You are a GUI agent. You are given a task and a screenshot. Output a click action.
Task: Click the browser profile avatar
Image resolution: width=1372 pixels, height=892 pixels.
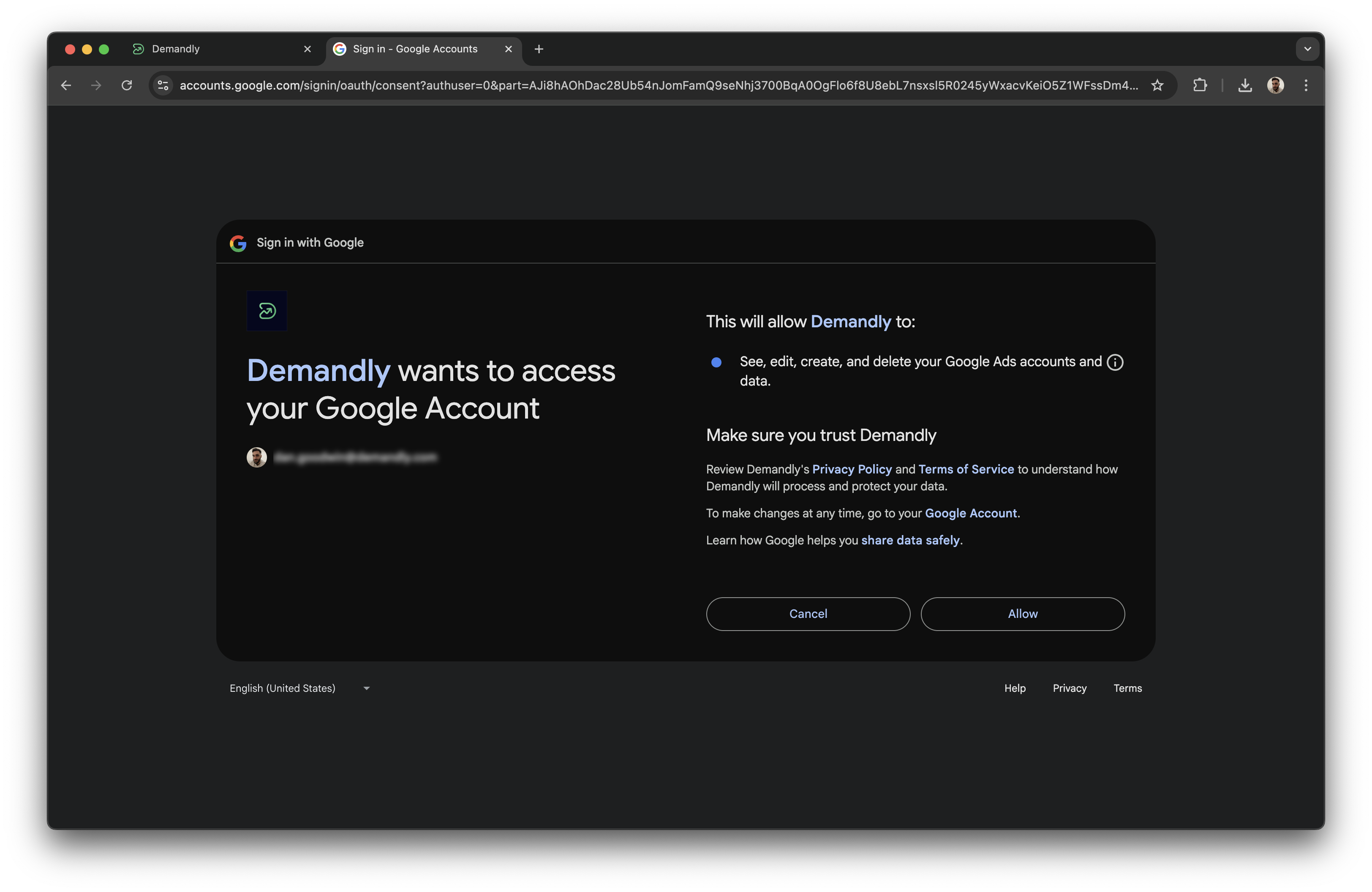click(1276, 85)
